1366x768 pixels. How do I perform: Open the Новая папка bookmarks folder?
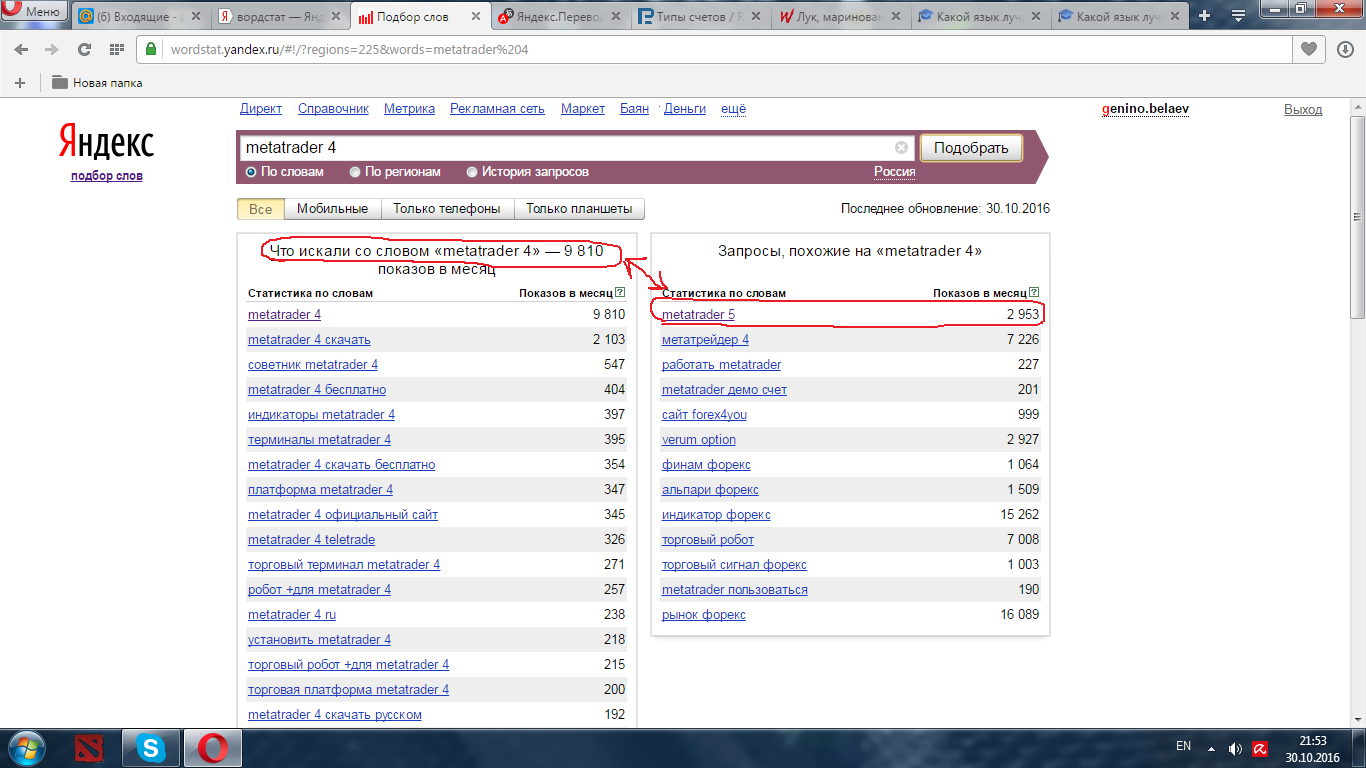point(97,83)
